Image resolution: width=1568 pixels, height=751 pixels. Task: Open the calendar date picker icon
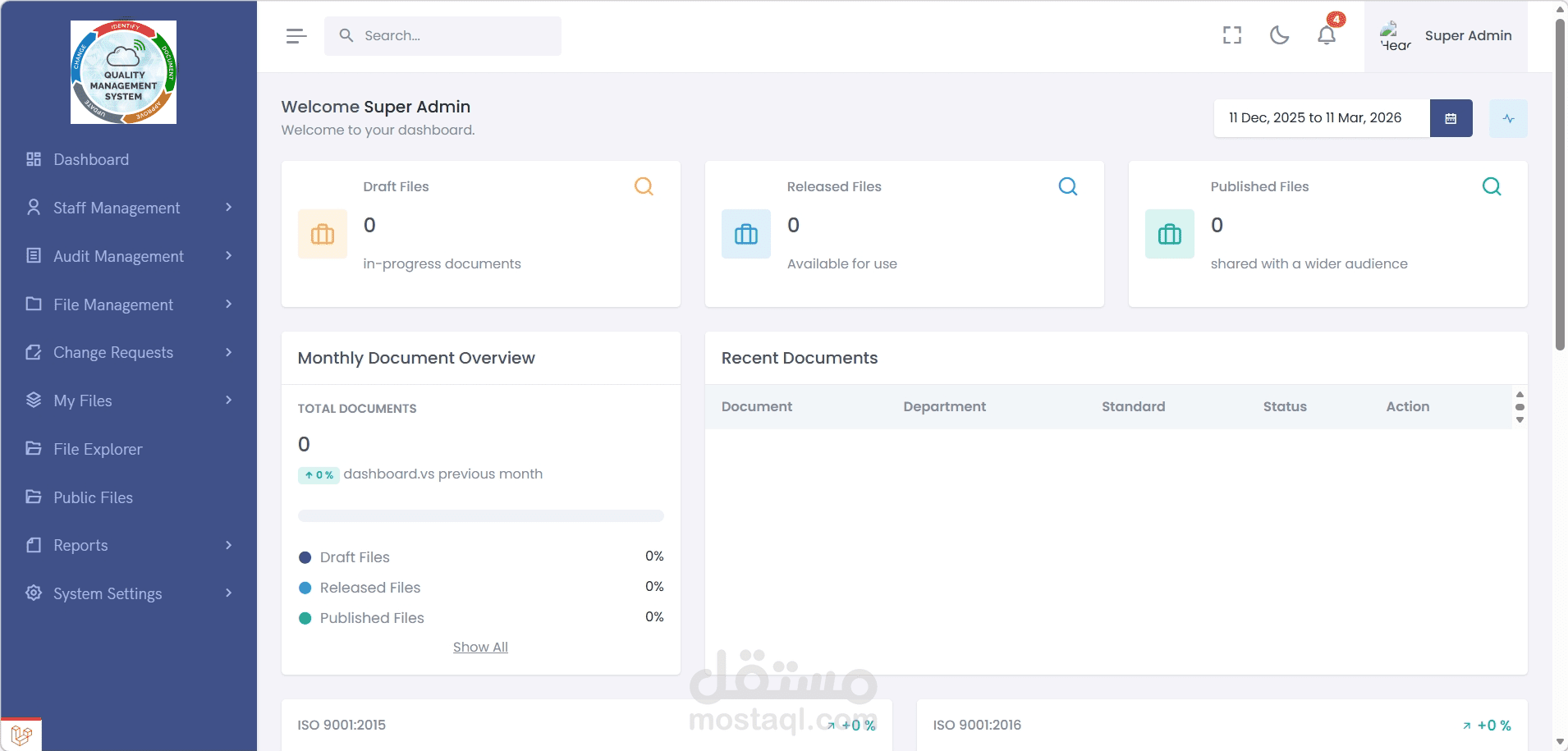pyautogui.click(x=1451, y=118)
